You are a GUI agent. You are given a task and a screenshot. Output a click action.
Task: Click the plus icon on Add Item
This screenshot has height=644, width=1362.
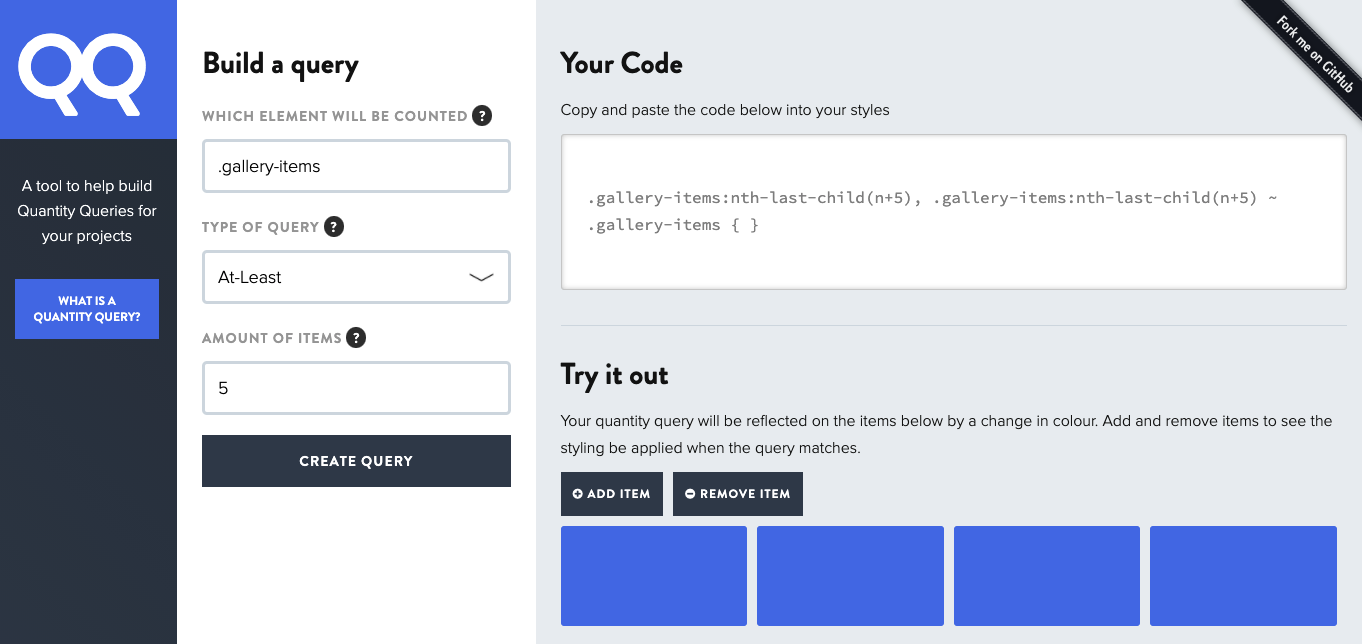tap(577, 494)
